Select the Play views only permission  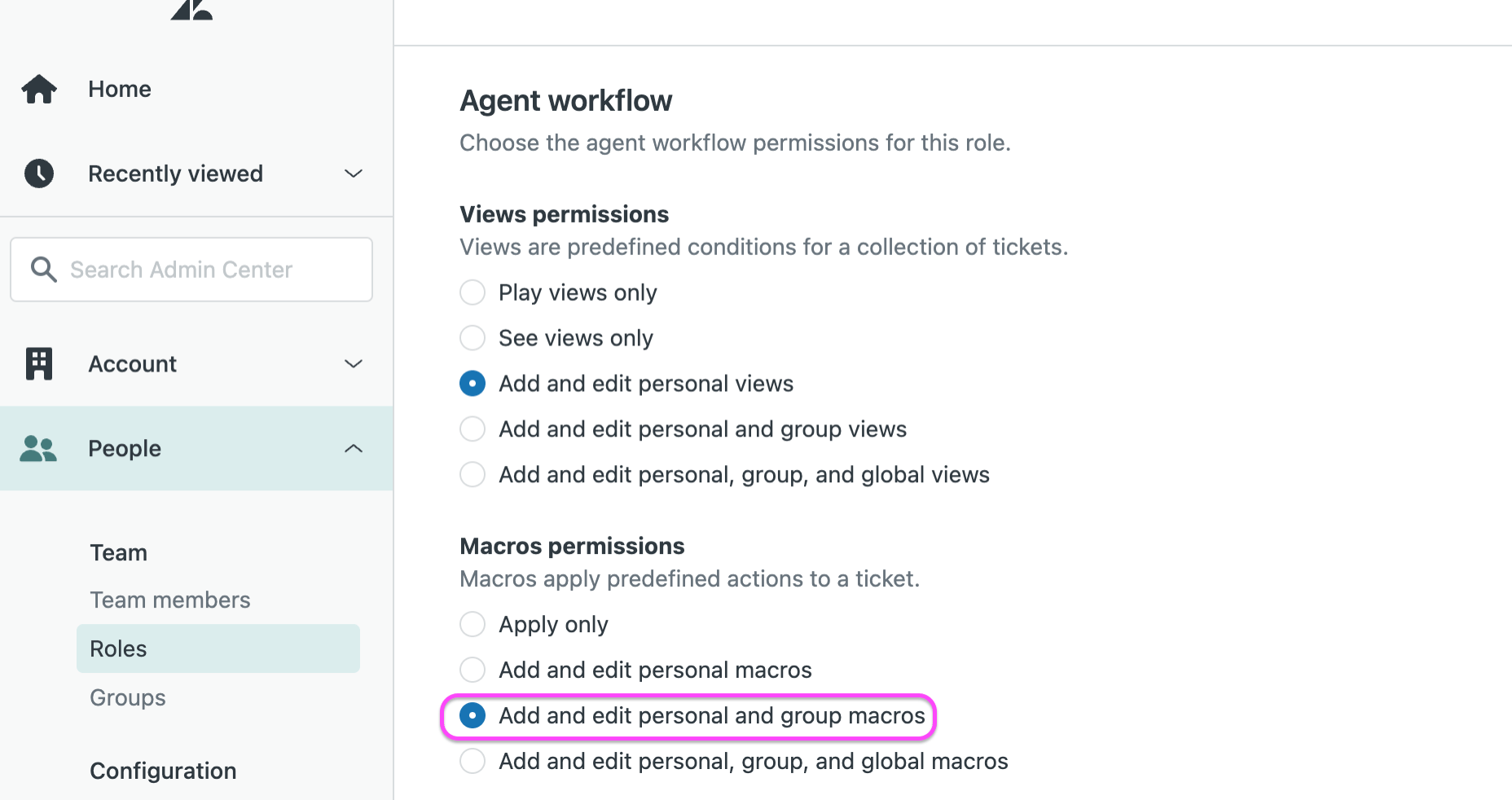472,292
